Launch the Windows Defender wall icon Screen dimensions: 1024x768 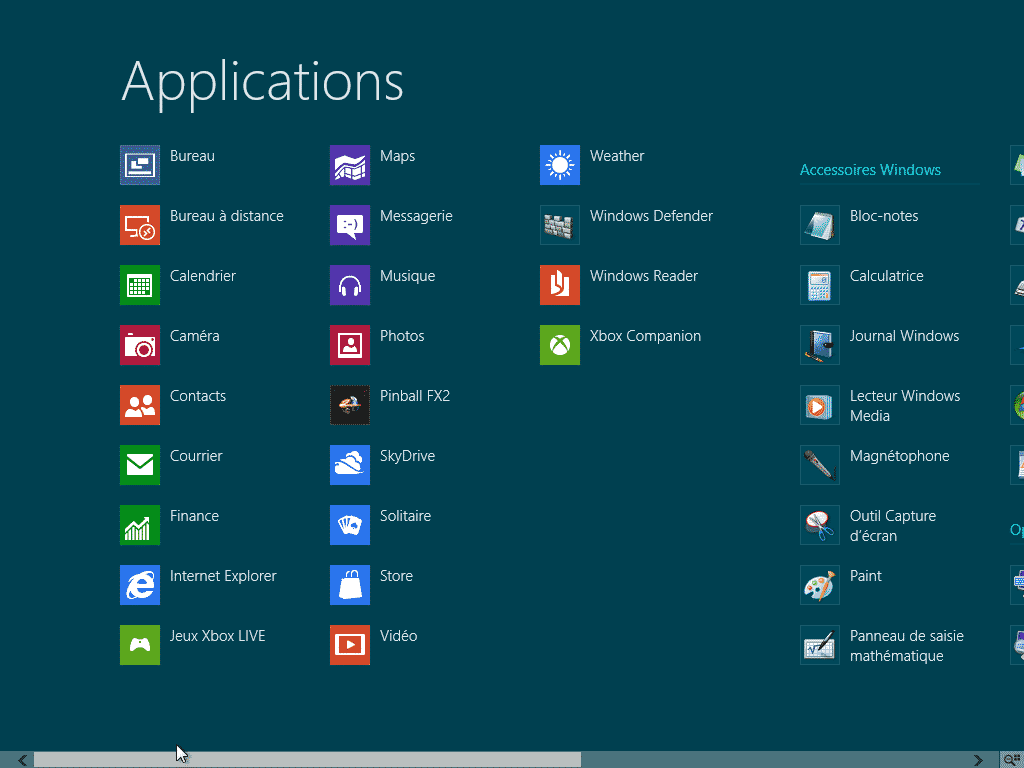pos(560,225)
